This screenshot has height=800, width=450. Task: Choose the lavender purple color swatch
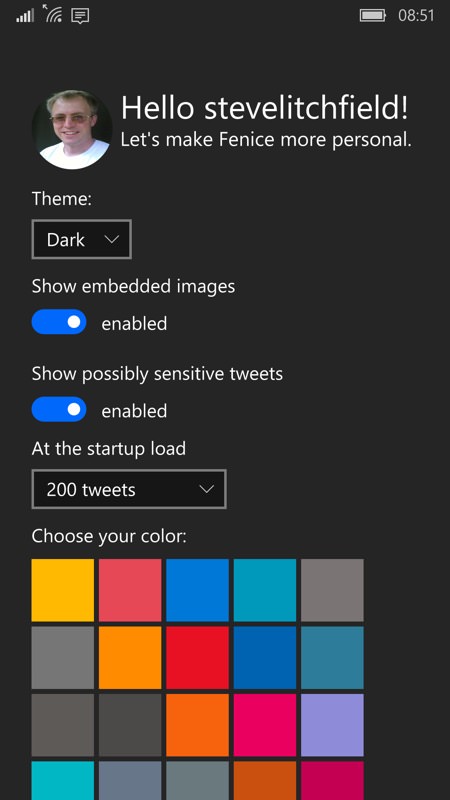point(332,725)
